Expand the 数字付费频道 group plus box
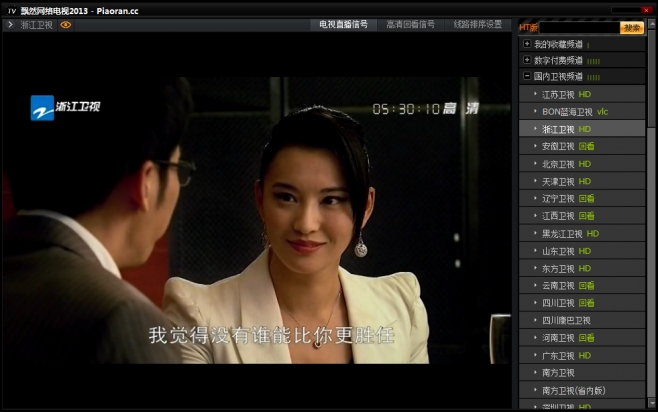The width and height of the screenshot is (658, 412). point(527,60)
